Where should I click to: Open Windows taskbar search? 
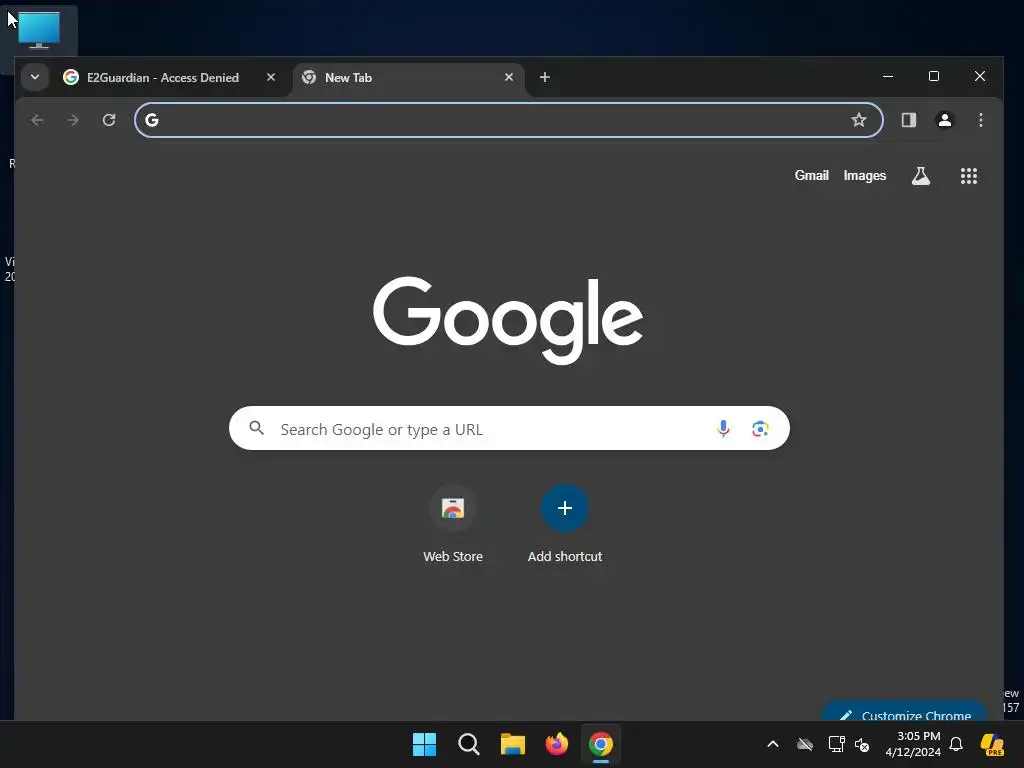[468, 744]
